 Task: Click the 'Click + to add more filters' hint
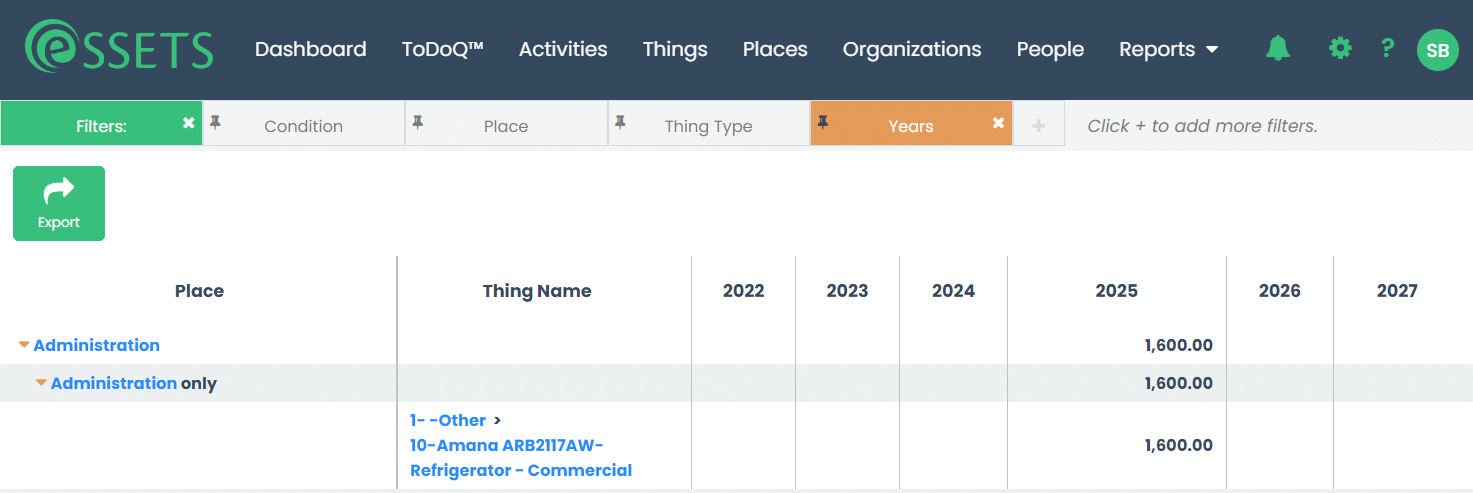point(1202,126)
